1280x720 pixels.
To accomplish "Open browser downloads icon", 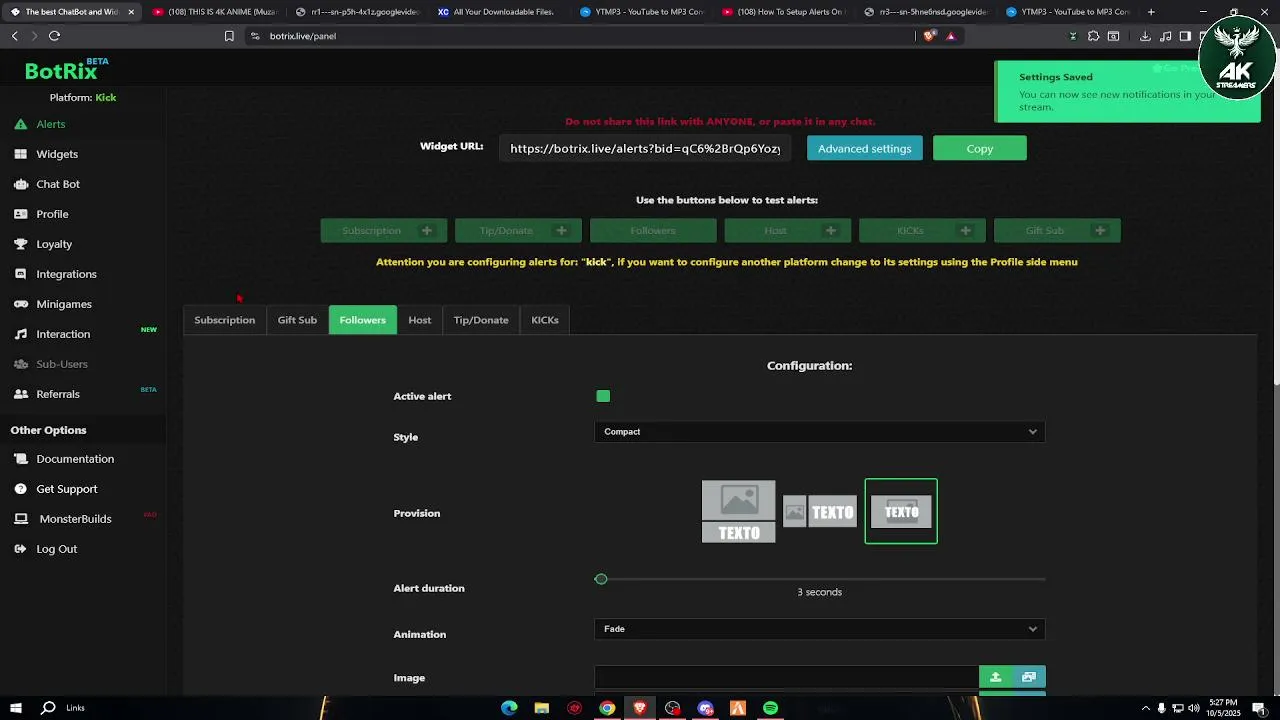I will click(x=1145, y=36).
